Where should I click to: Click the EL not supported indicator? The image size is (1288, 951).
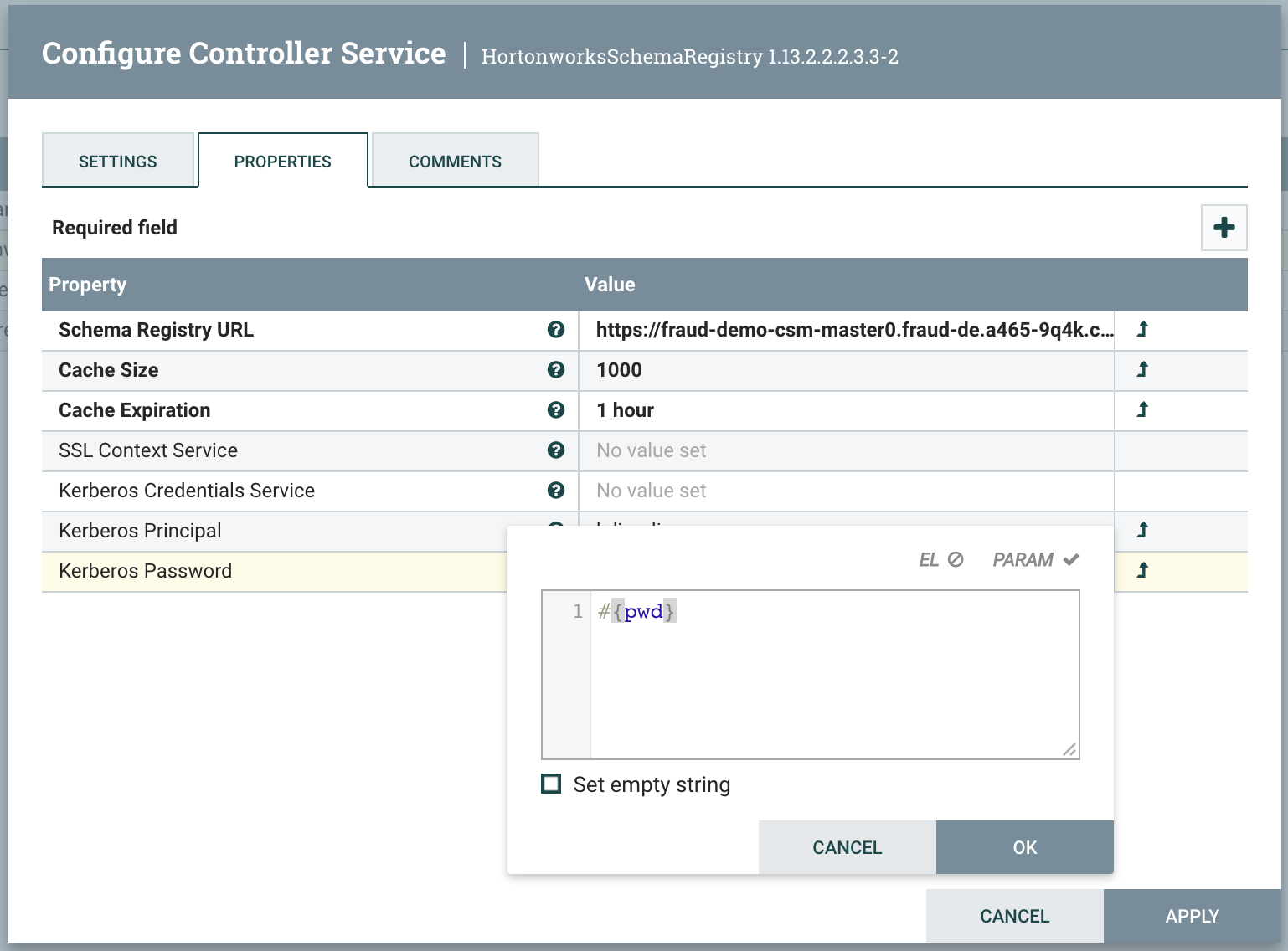(941, 560)
